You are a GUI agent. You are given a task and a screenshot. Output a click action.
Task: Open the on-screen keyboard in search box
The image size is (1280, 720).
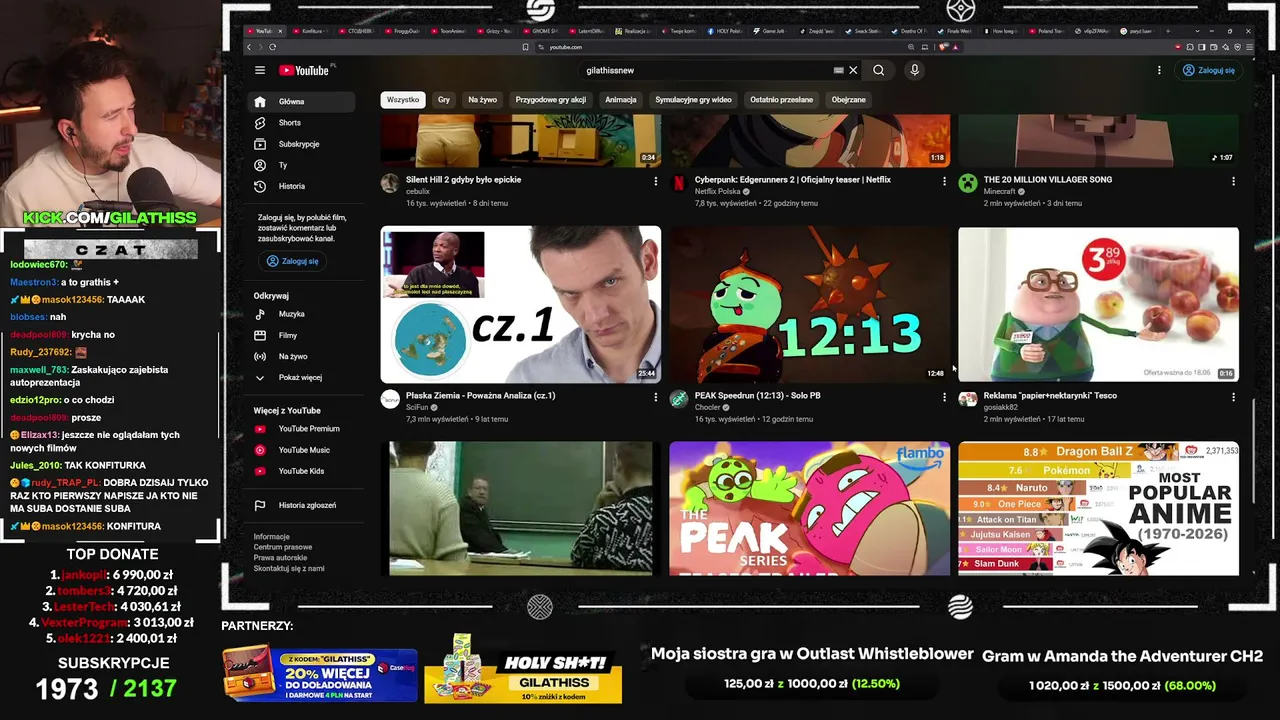tap(838, 70)
